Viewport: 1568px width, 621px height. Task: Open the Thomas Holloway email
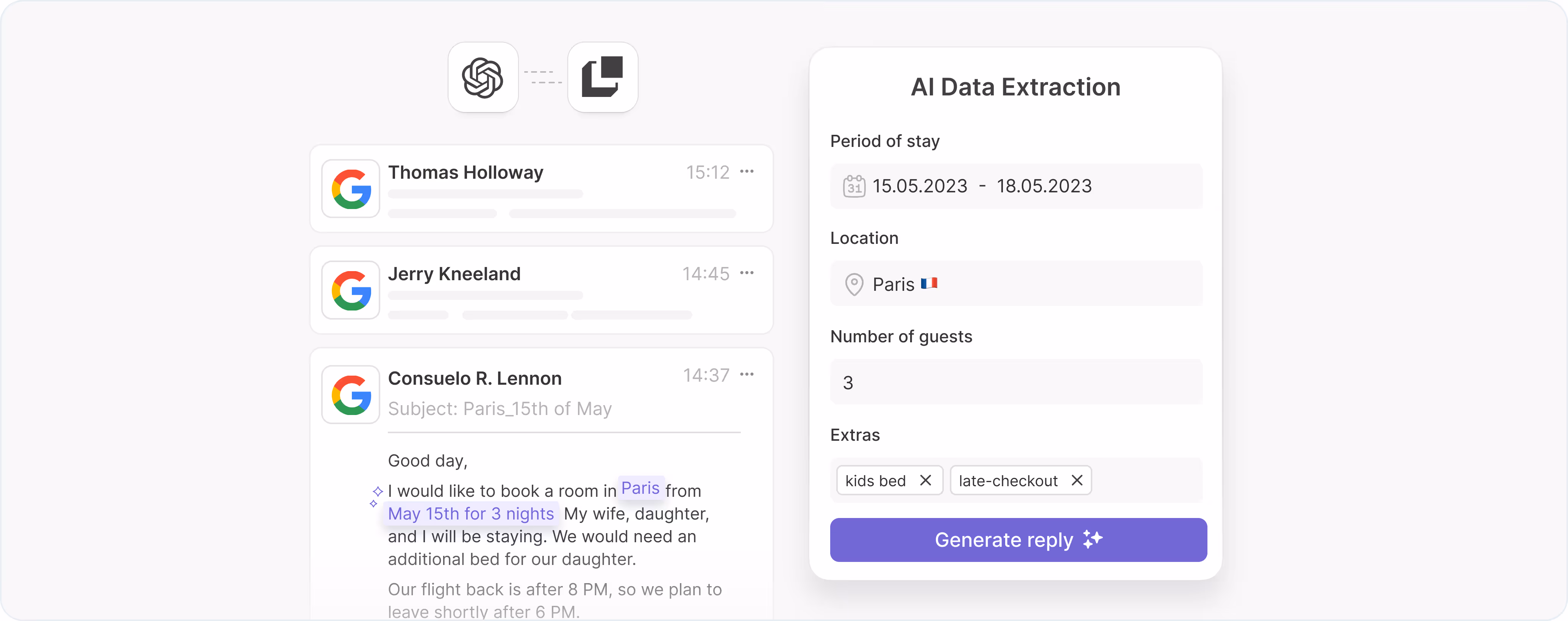pos(541,189)
